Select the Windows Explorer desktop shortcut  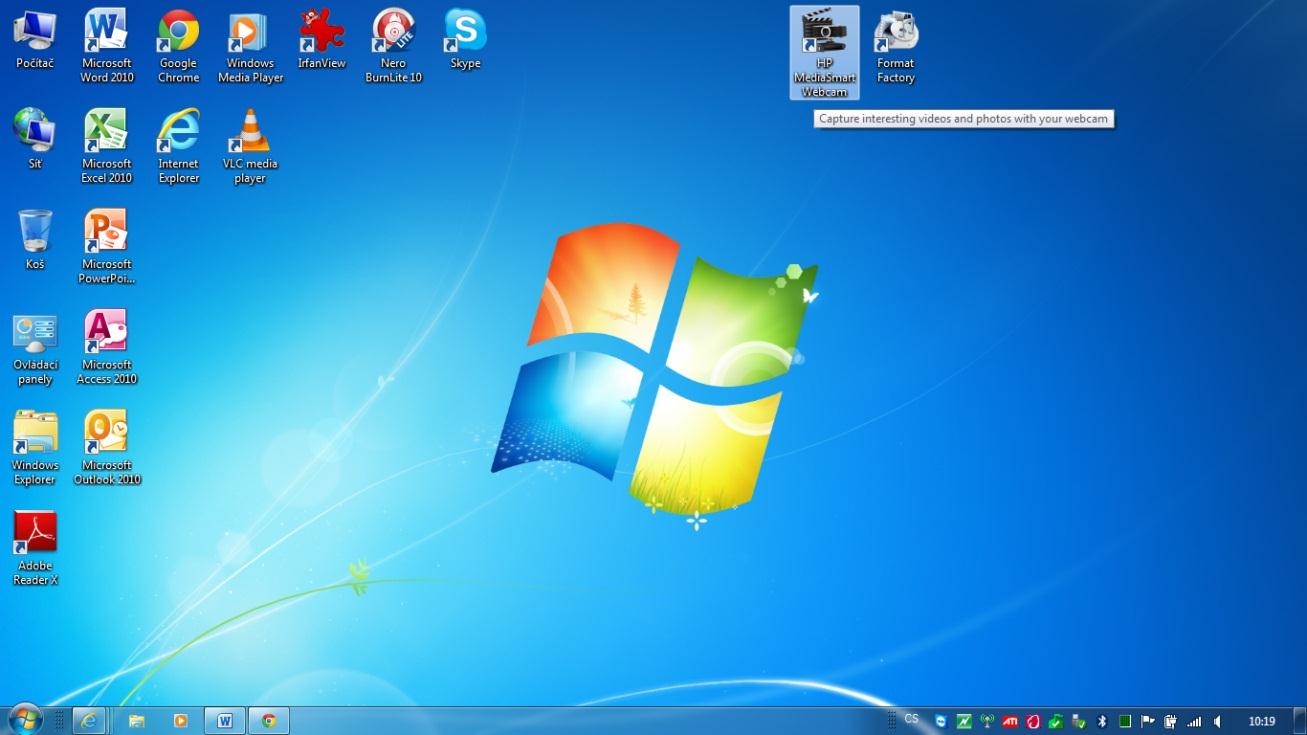coord(35,448)
